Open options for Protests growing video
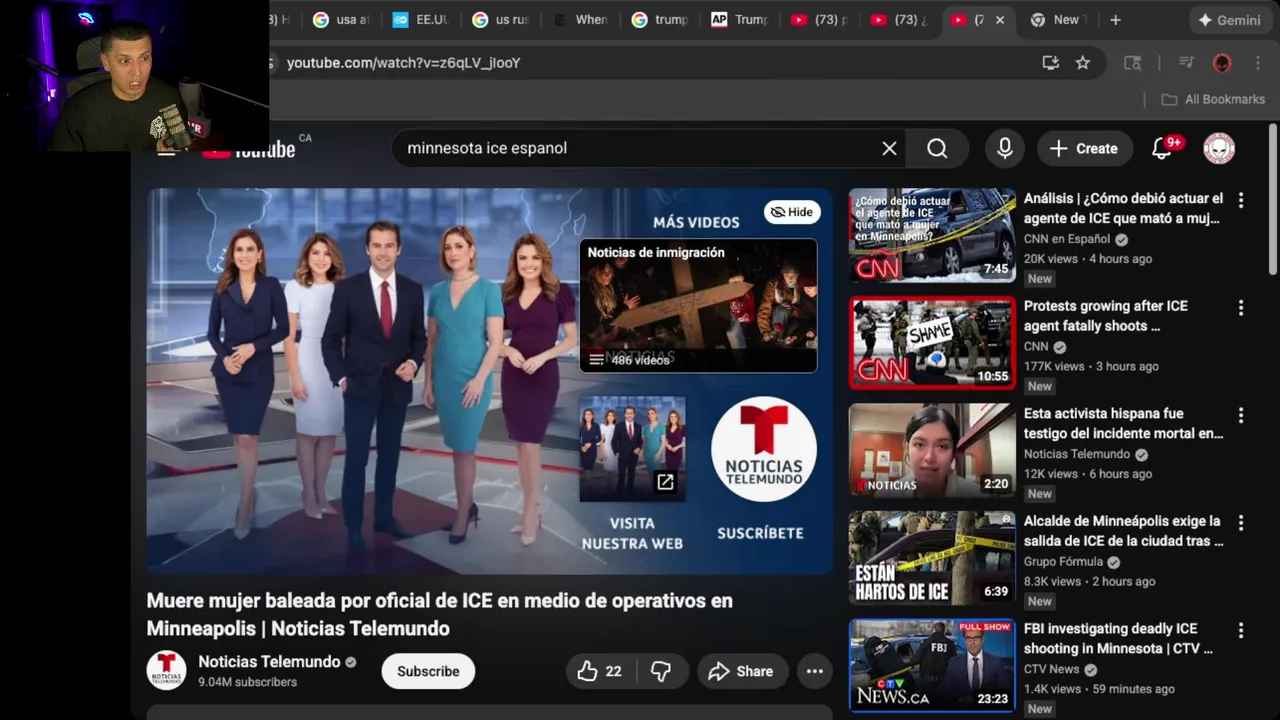This screenshot has height=720, width=1280. pyautogui.click(x=1241, y=308)
